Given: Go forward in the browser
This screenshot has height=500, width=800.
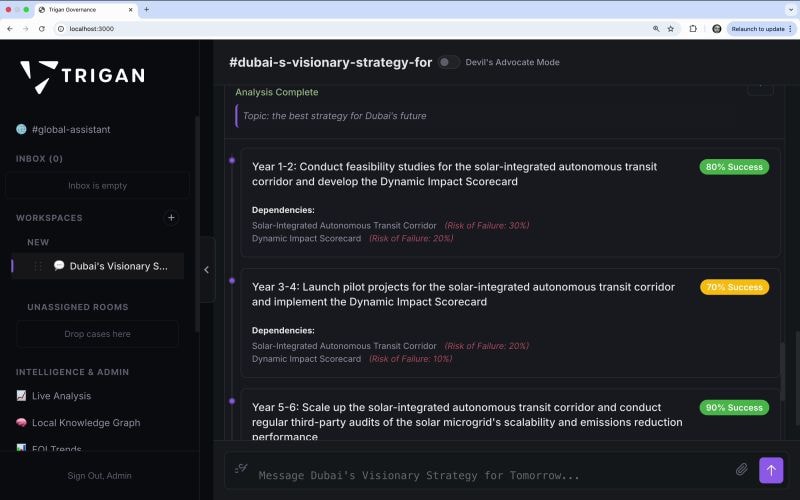Looking at the screenshot, I should [26, 29].
